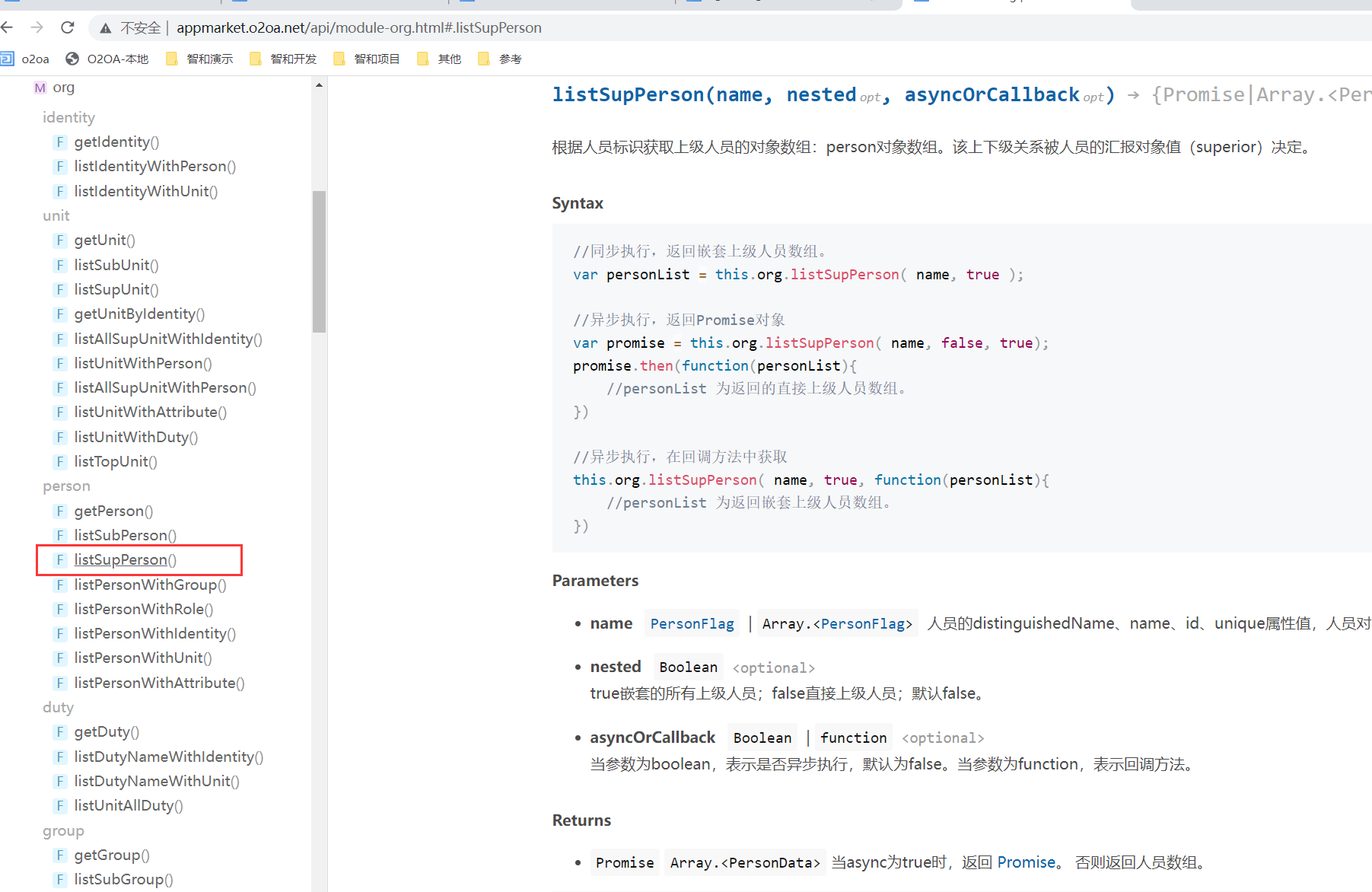1372x892 pixels.
Task: Click the browser forward arrow
Action: click(x=37, y=28)
